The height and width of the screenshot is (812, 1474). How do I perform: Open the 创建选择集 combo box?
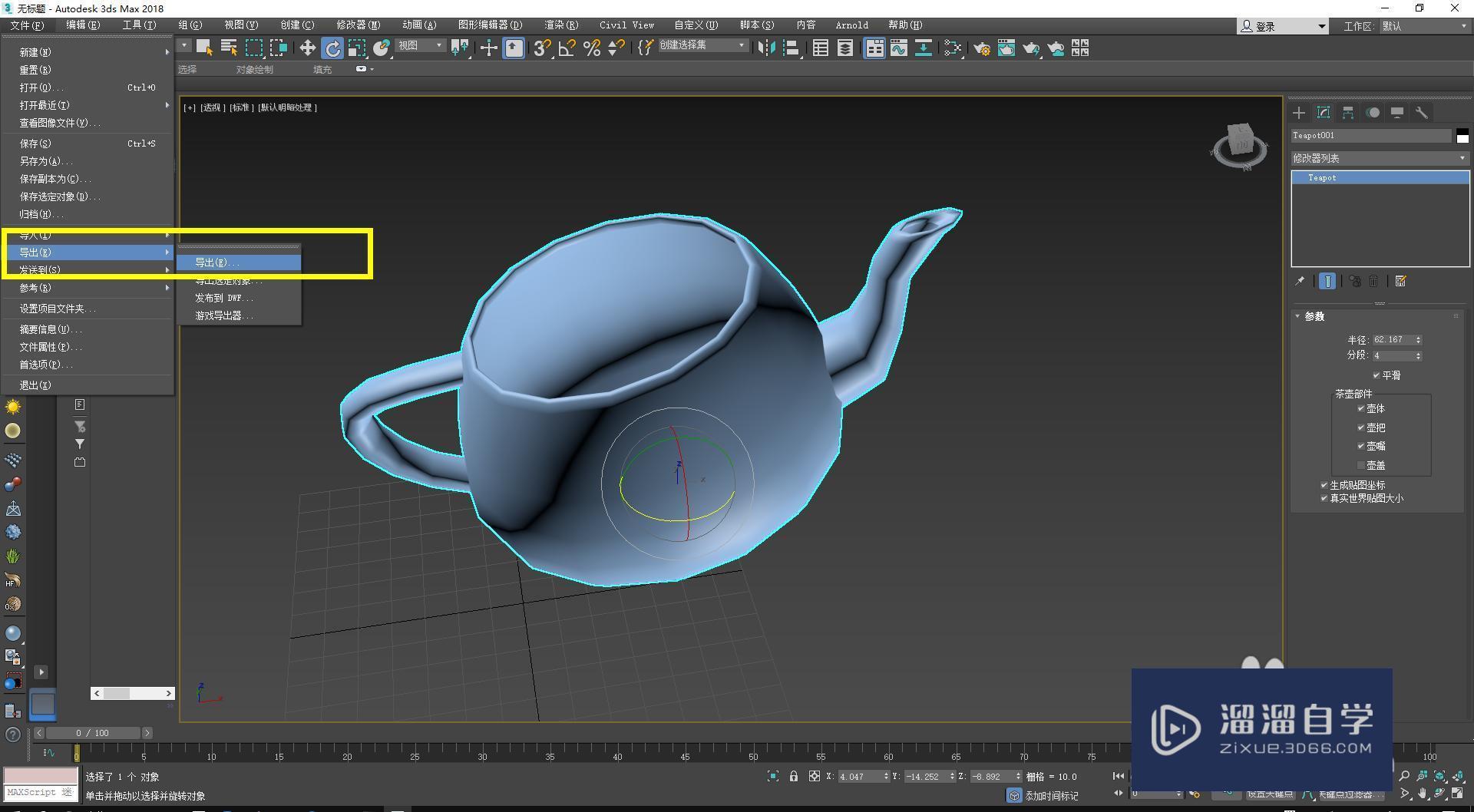(702, 45)
